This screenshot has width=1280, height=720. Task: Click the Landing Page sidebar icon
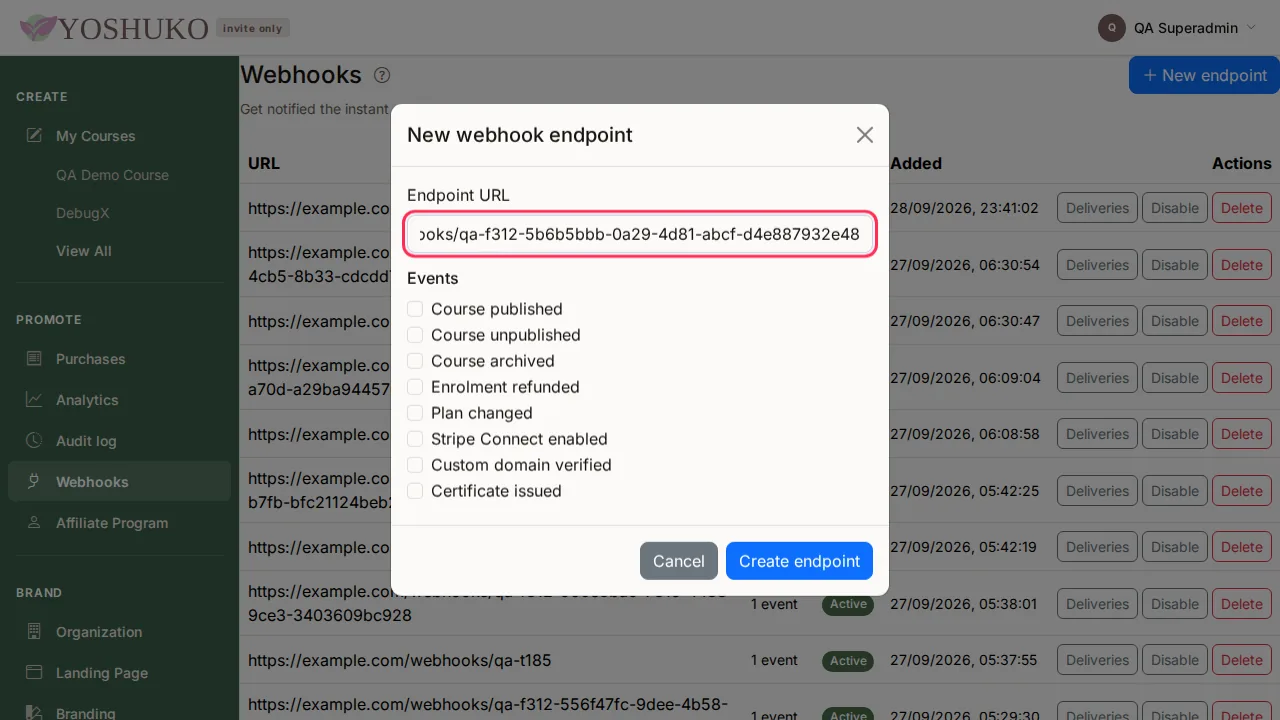pyautogui.click(x=34, y=672)
